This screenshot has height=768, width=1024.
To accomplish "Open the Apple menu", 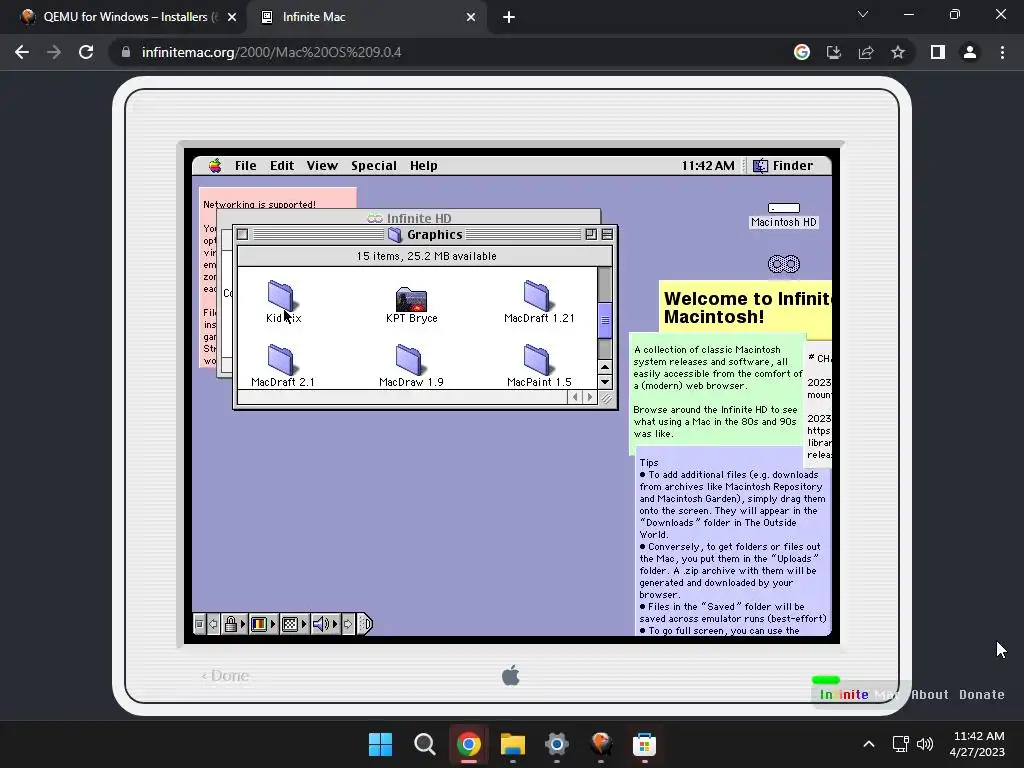I will pos(215,166).
